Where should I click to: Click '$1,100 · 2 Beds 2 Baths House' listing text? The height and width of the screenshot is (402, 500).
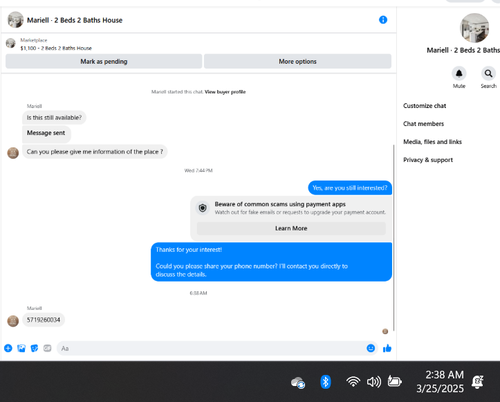point(56,48)
